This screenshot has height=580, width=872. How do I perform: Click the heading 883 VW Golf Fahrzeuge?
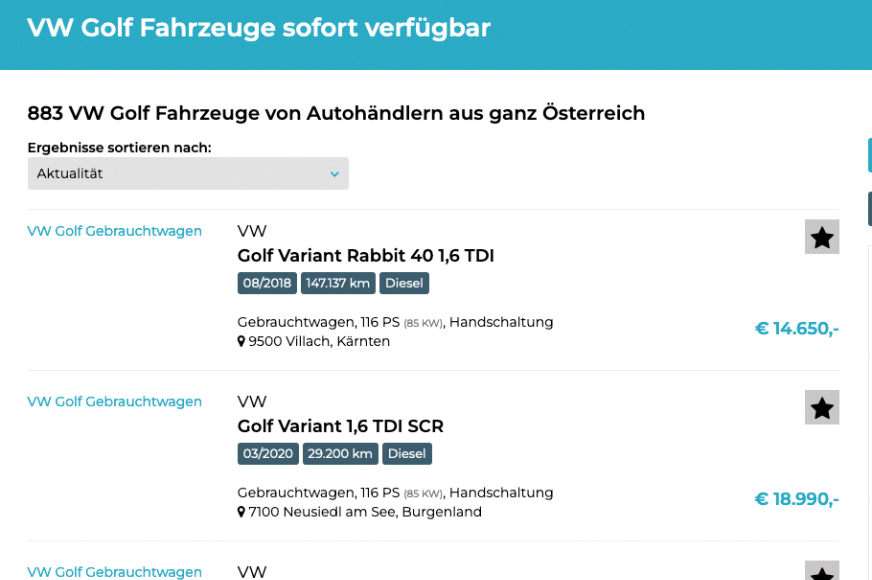[336, 113]
